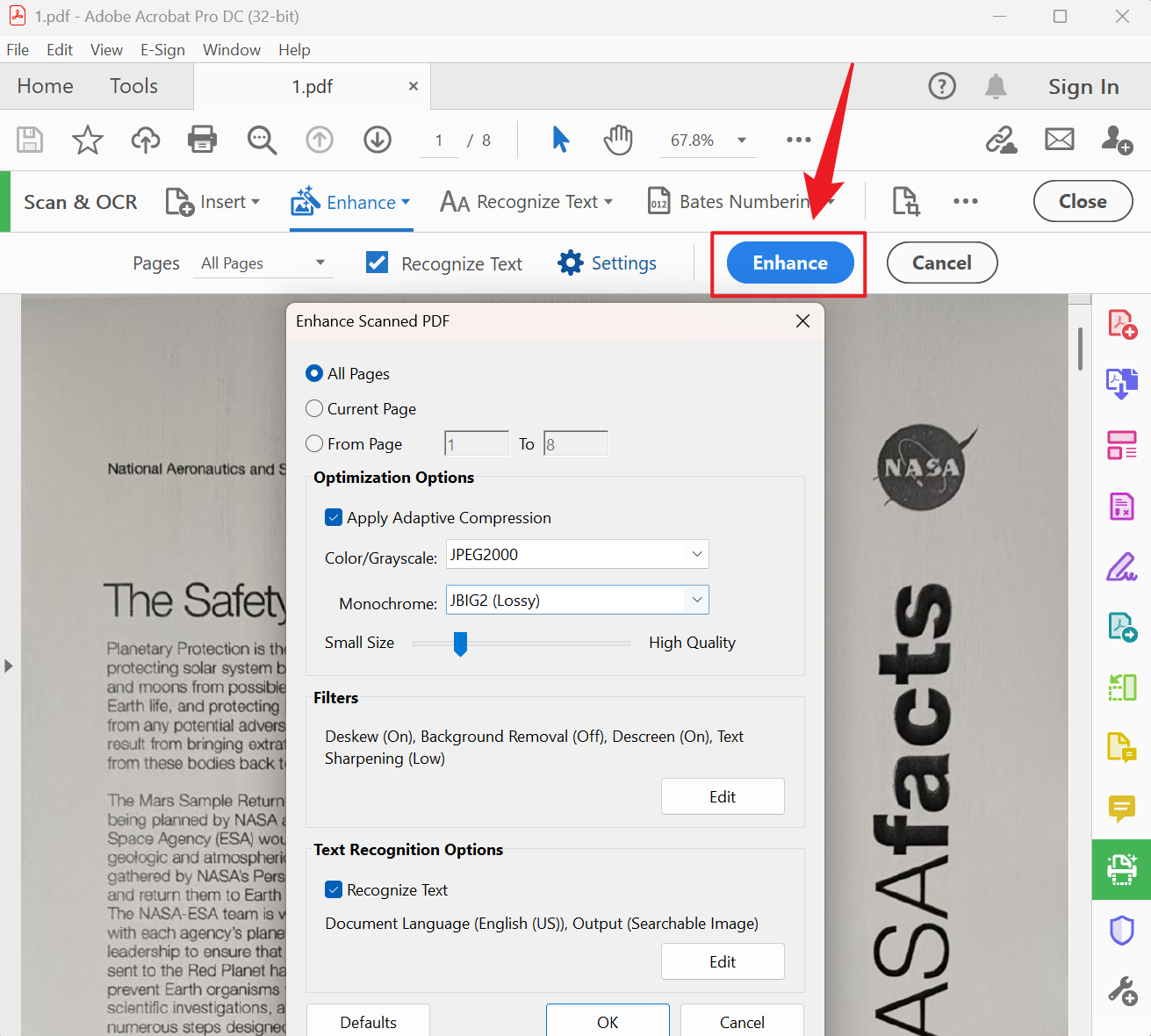Open the Color/Grayscale JPEG2000 dropdown

[x=577, y=555]
